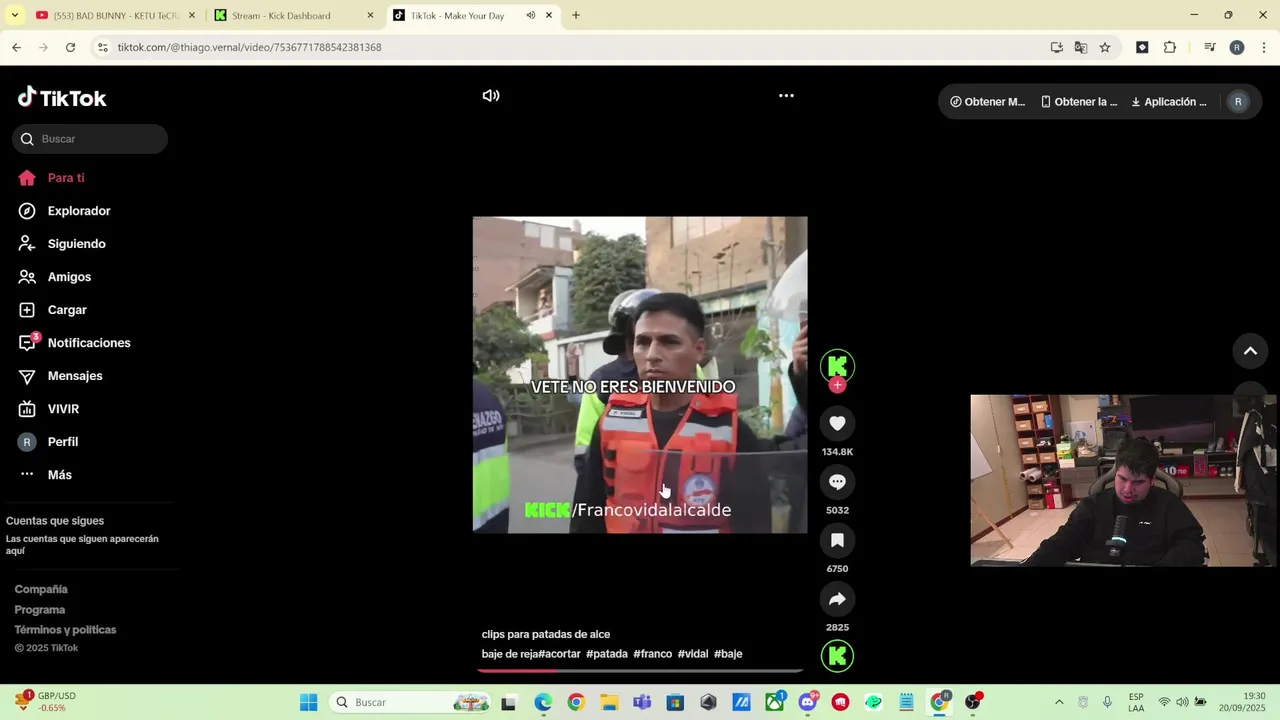Image resolution: width=1280 pixels, height=720 pixels.
Task: Pause the playing TikTok video
Action: (640, 375)
